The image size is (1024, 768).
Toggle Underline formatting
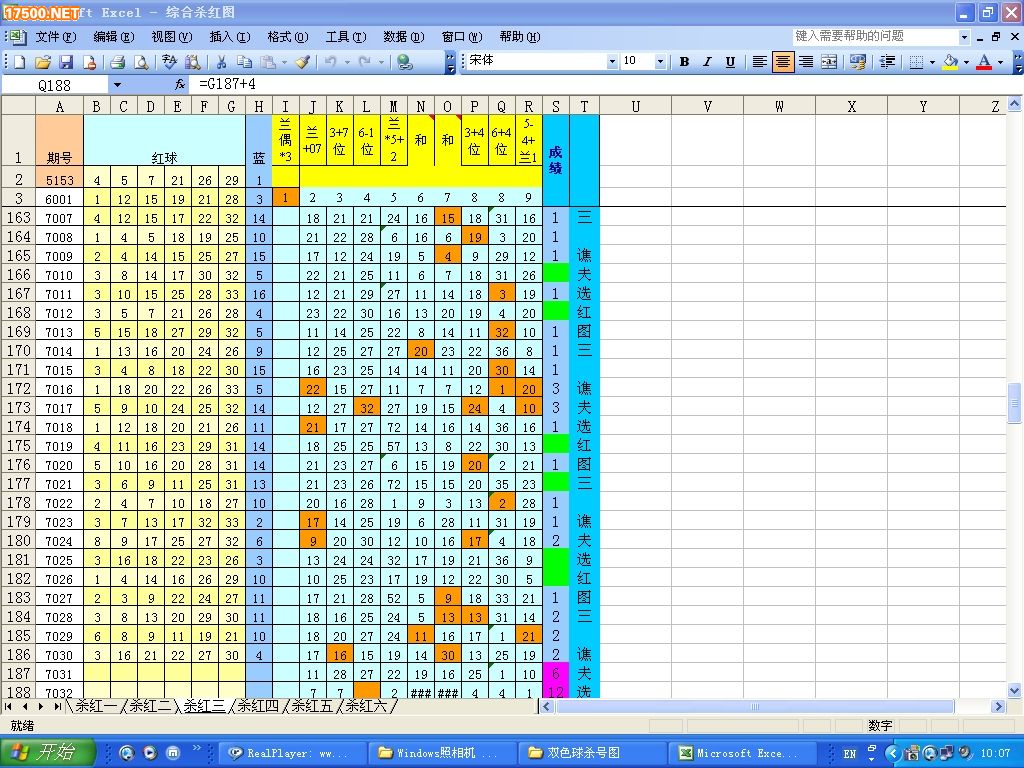click(x=730, y=62)
